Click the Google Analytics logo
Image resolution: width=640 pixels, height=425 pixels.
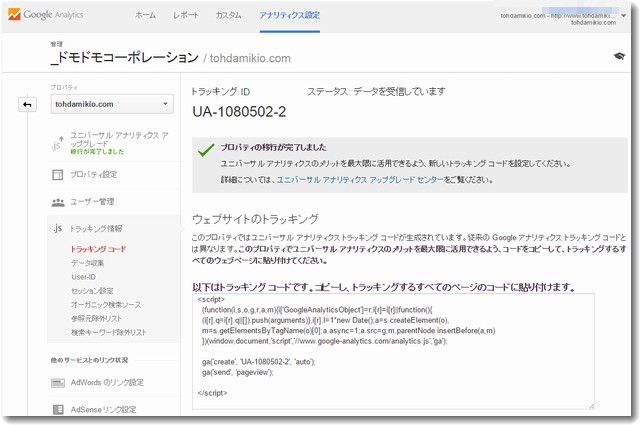pos(45,15)
